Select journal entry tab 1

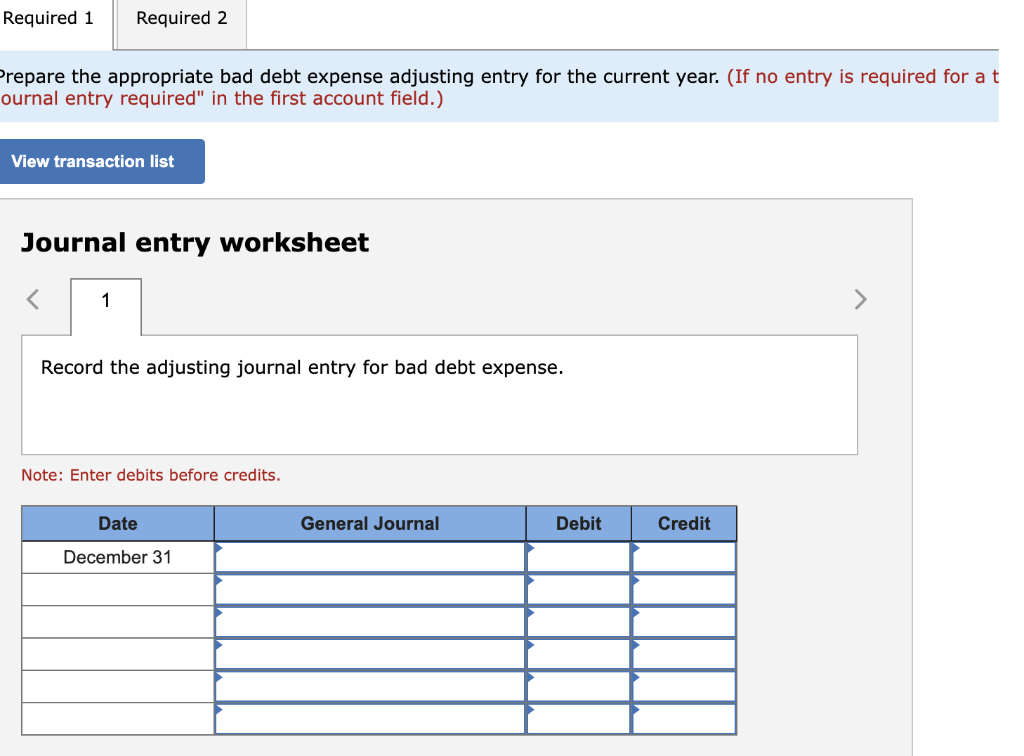click(x=106, y=306)
